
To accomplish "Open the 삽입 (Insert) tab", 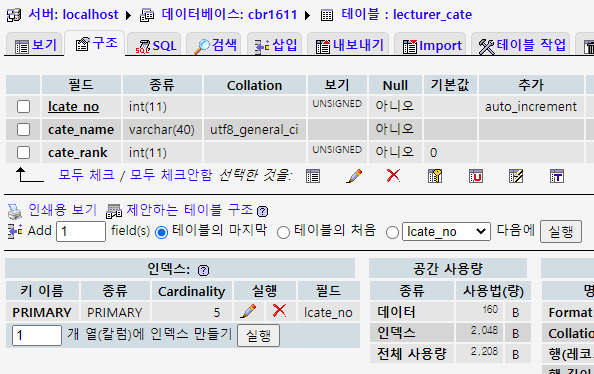I will point(276,45).
